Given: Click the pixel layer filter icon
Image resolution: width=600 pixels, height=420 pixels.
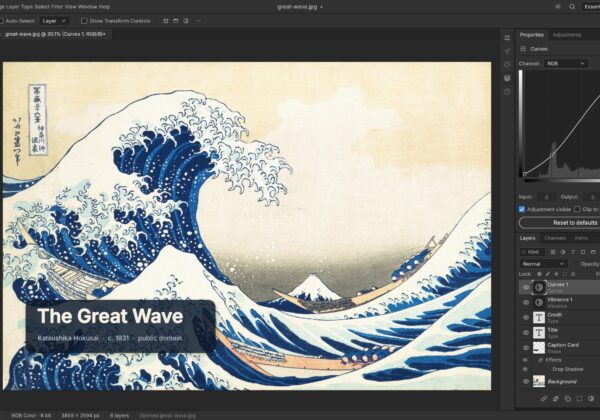Looking at the screenshot, I should [x=553, y=252].
